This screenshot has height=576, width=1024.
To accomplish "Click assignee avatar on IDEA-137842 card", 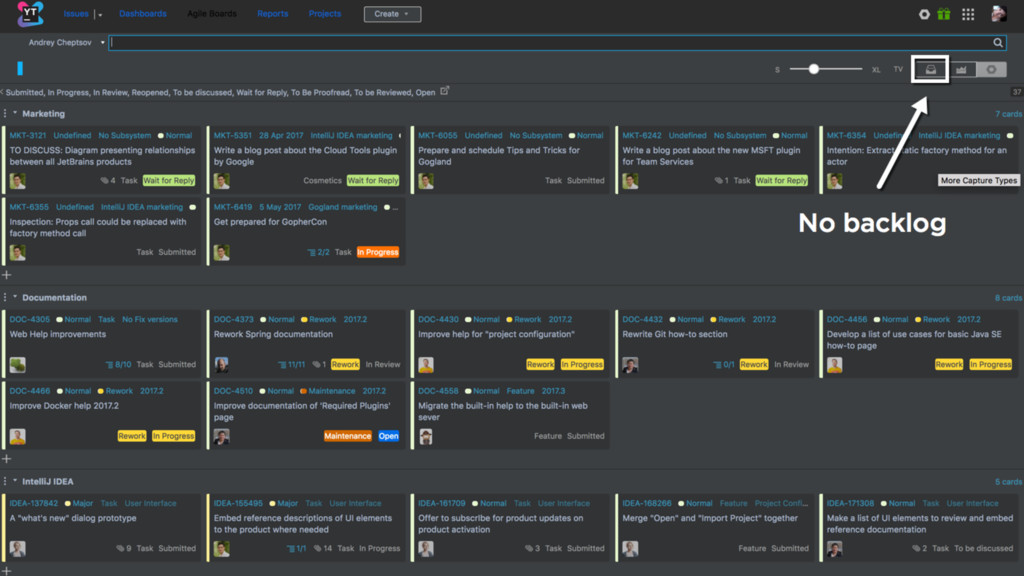I will [x=18, y=549].
